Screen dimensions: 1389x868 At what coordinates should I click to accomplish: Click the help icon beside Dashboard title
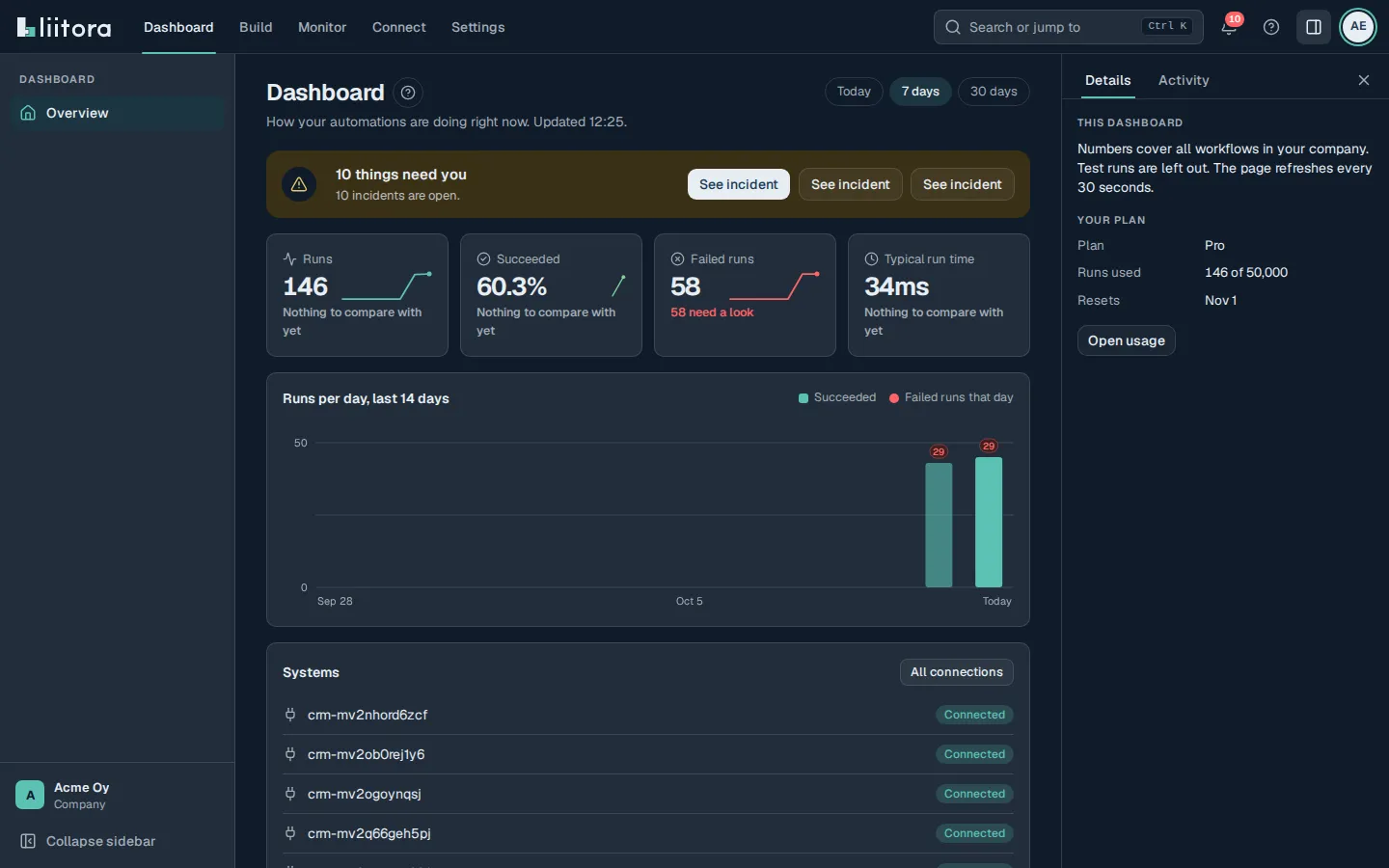[x=408, y=93]
